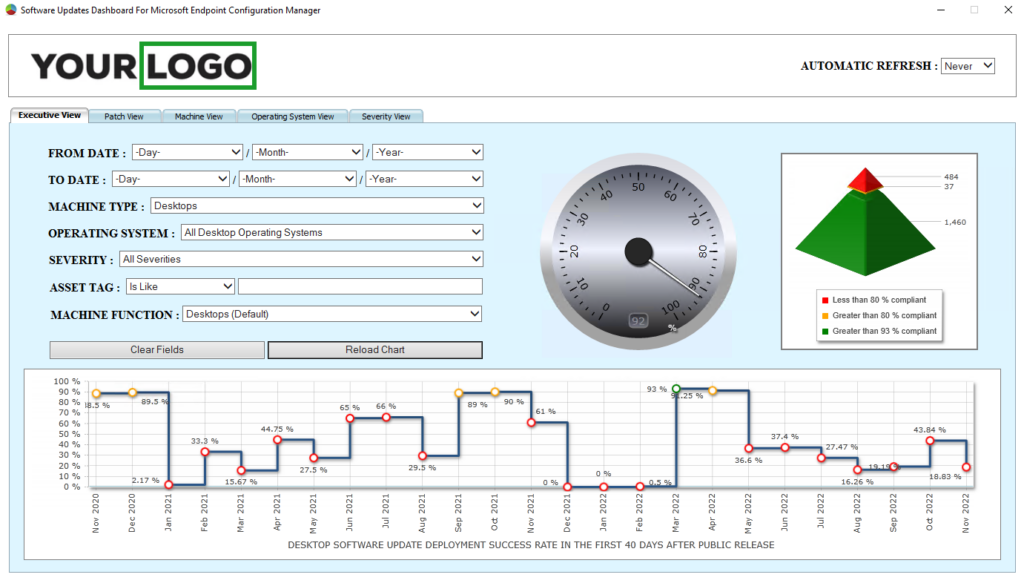1024x586 pixels.
Task: Click the application icon in the title bar
Action: click(12, 10)
